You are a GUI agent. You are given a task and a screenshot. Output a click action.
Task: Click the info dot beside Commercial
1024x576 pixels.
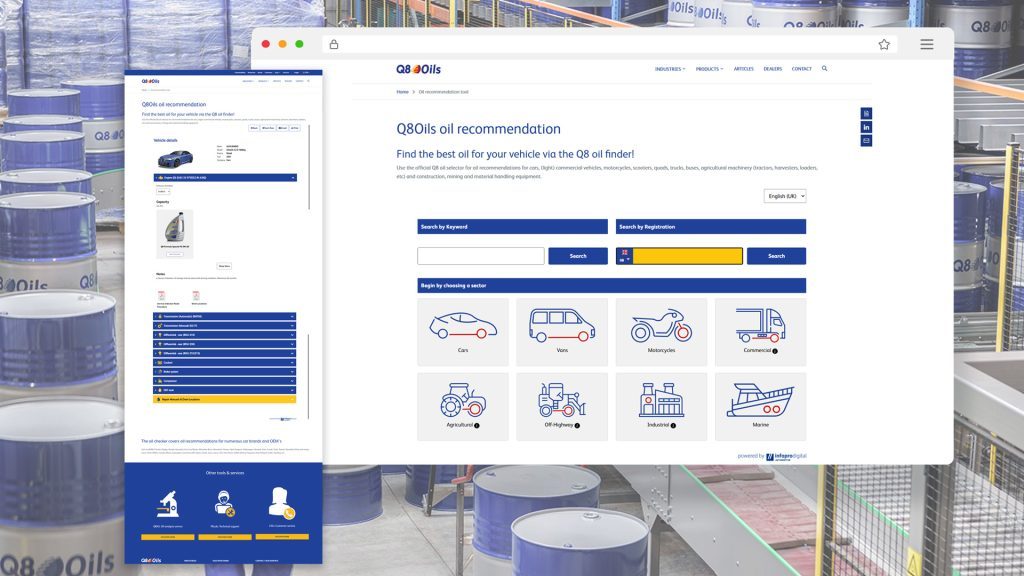click(x=775, y=351)
